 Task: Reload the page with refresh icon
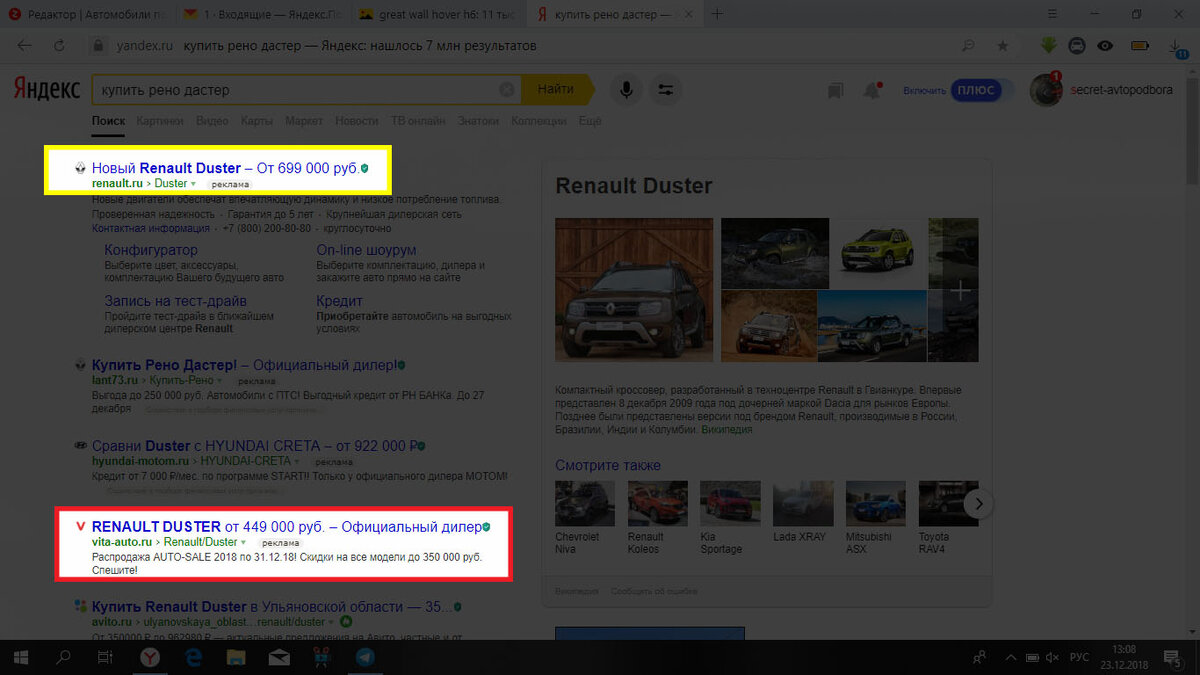60,46
